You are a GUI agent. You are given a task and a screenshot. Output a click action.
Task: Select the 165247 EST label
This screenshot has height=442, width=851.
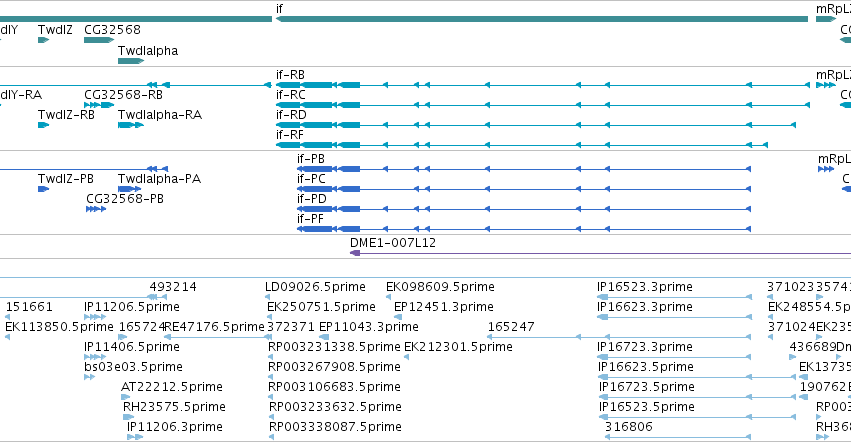[511, 327]
